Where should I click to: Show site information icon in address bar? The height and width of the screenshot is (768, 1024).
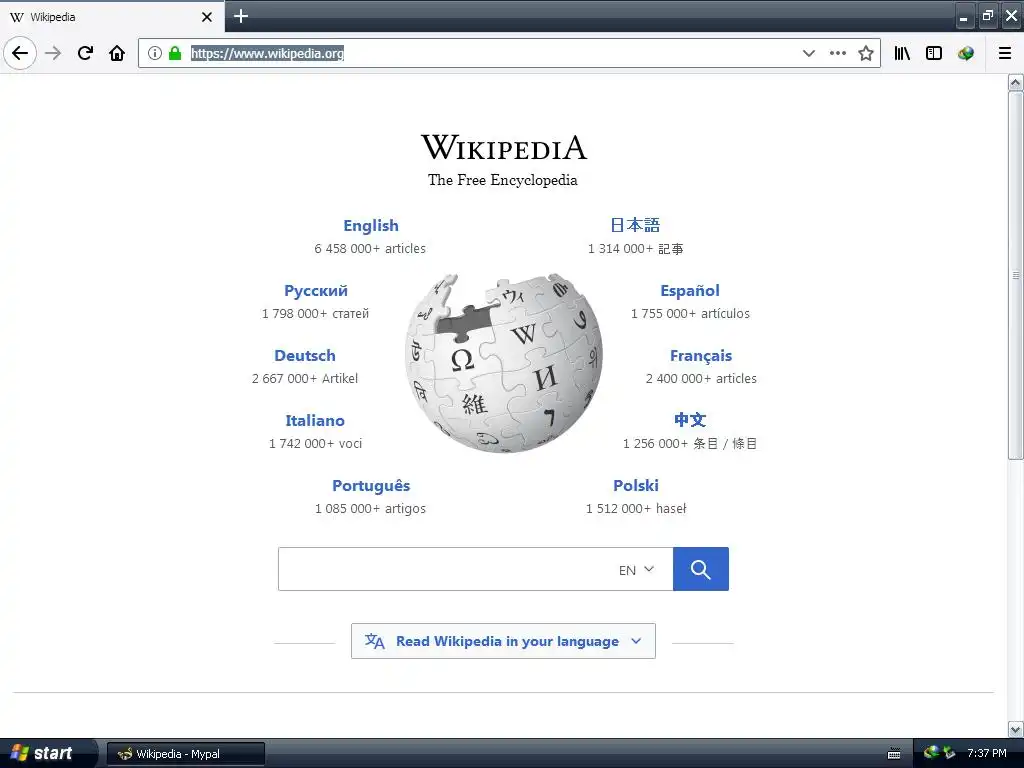pos(155,53)
